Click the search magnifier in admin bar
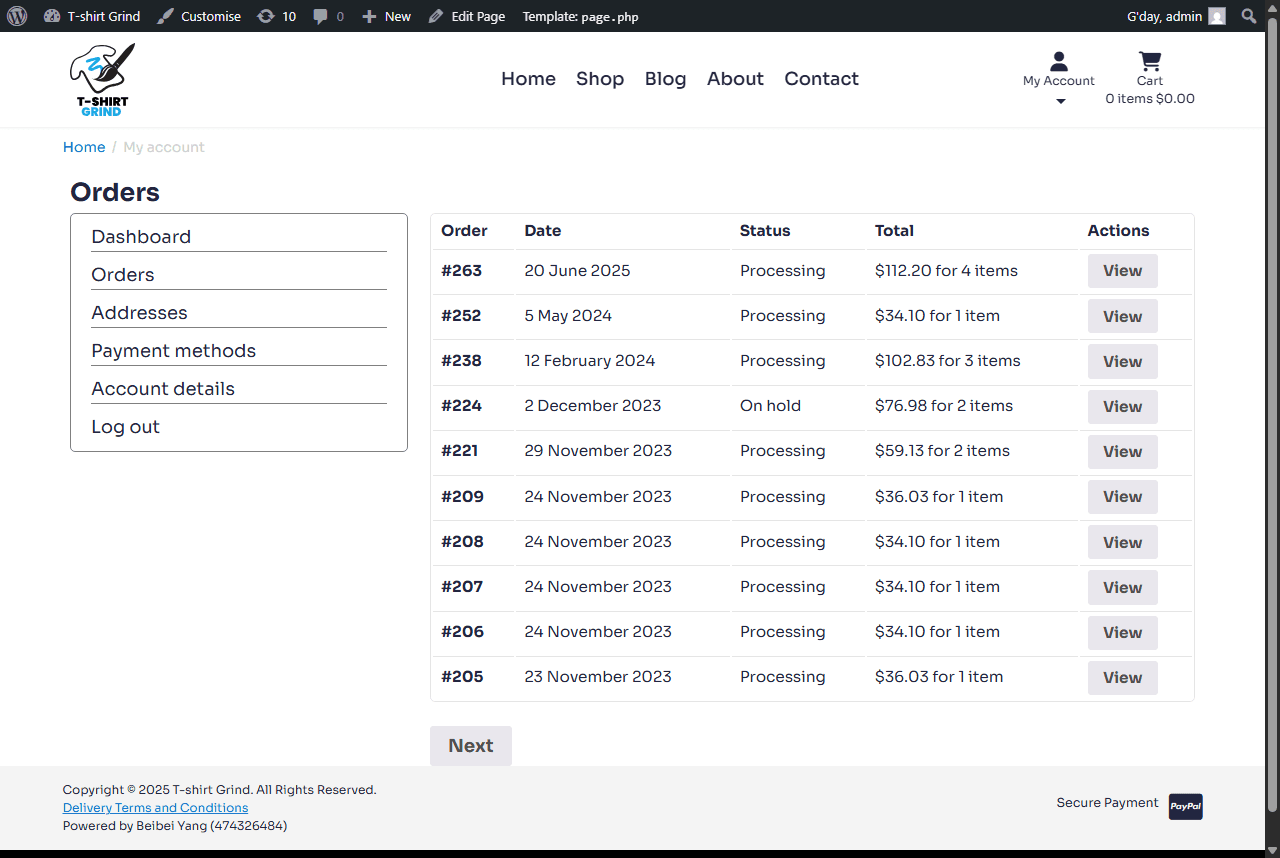Image resolution: width=1280 pixels, height=858 pixels. pos(1248,16)
